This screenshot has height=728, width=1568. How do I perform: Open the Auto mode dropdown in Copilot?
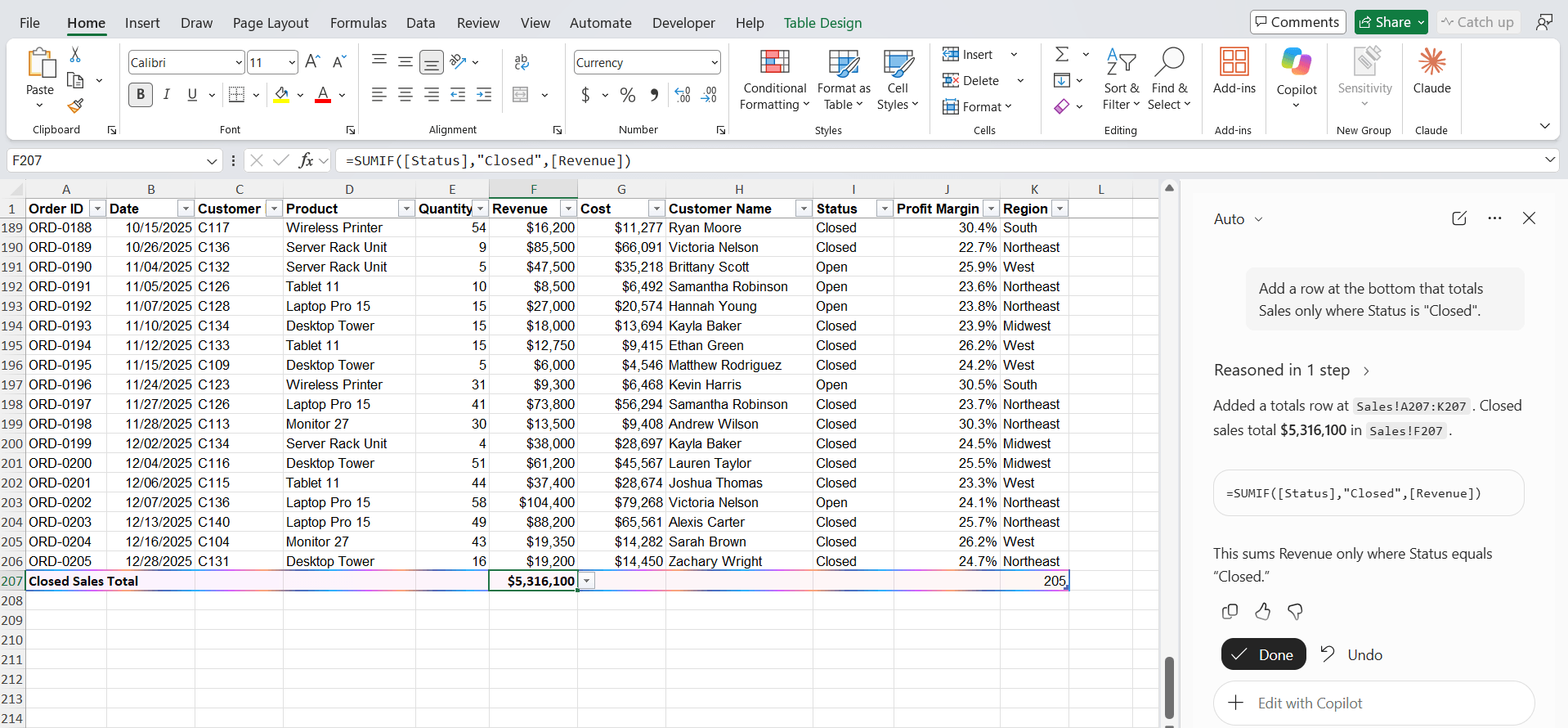point(1239,218)
